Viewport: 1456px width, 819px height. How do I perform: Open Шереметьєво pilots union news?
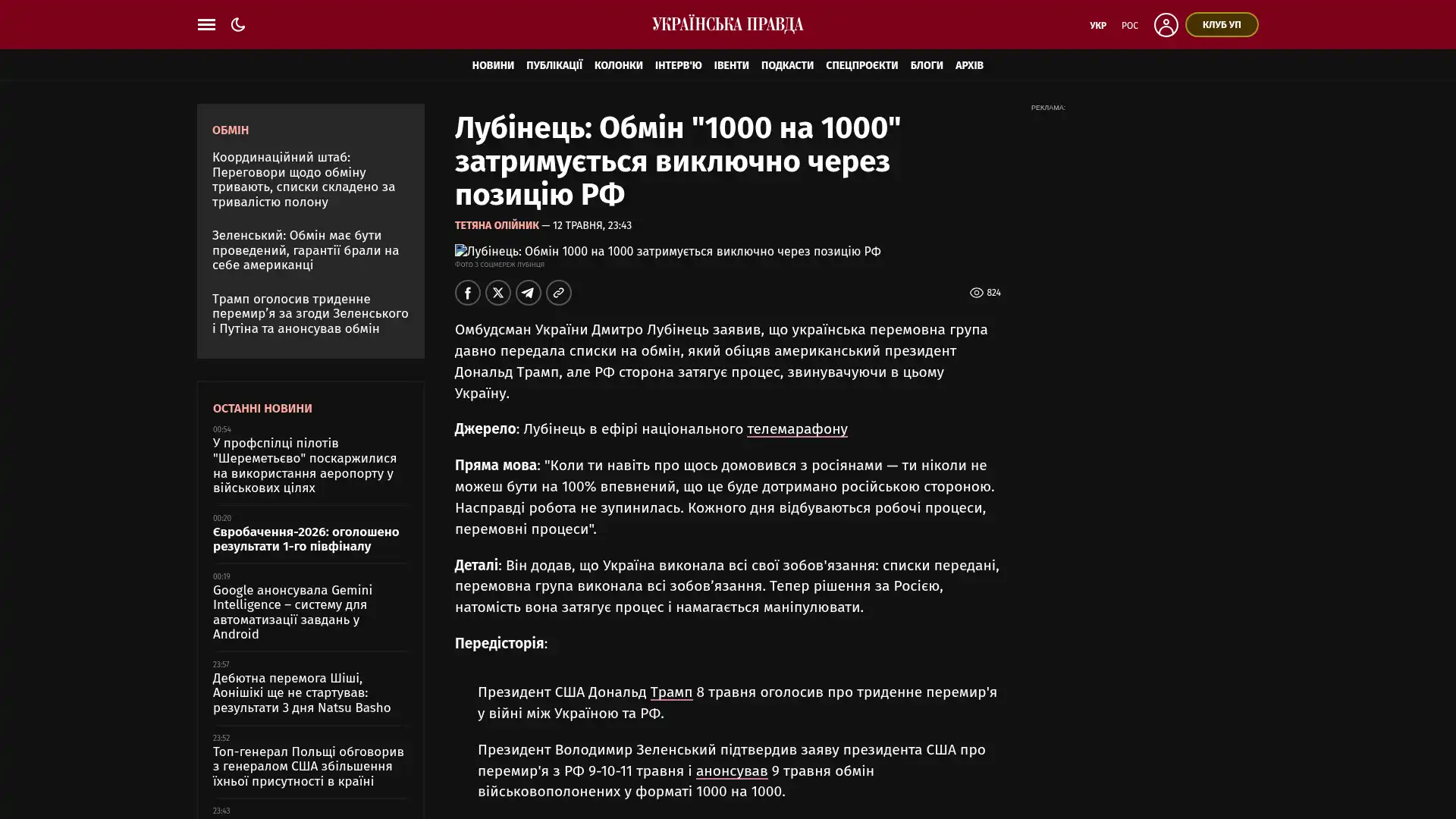coord(304,466)
